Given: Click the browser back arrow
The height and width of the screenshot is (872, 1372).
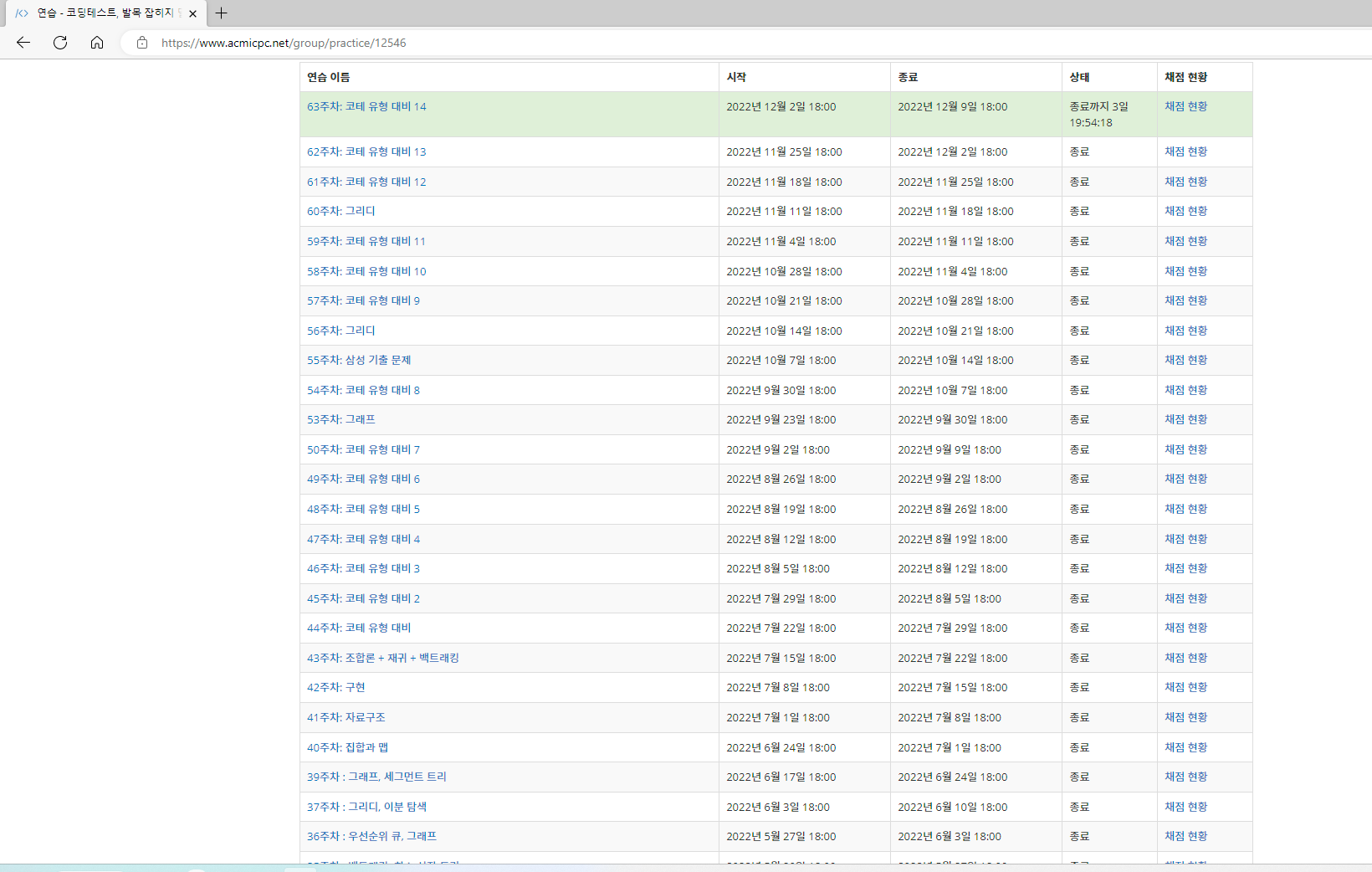Looking at the screenshot, I should pyautogui.click(x=23, y=43).
